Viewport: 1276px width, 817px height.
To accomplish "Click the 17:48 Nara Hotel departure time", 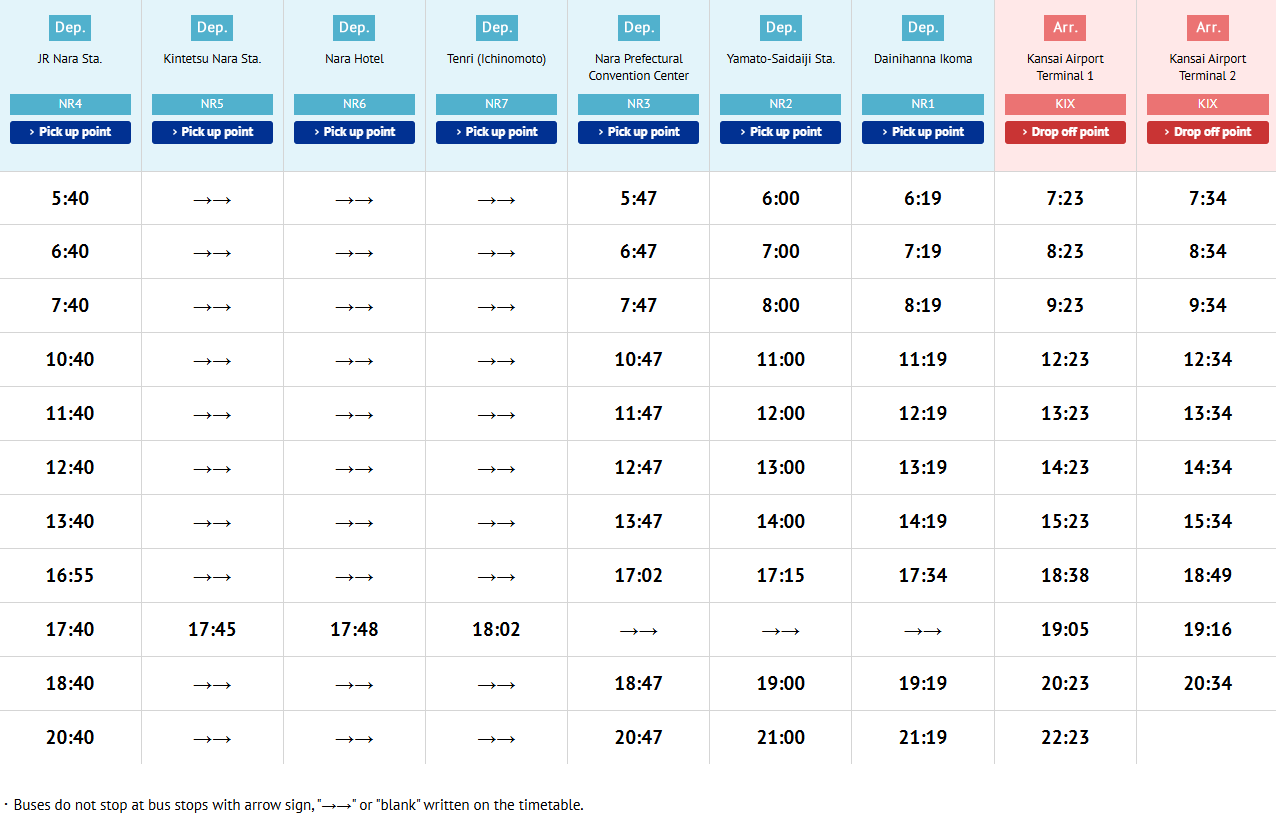I will pyautogui.click(x=354, y=630).
